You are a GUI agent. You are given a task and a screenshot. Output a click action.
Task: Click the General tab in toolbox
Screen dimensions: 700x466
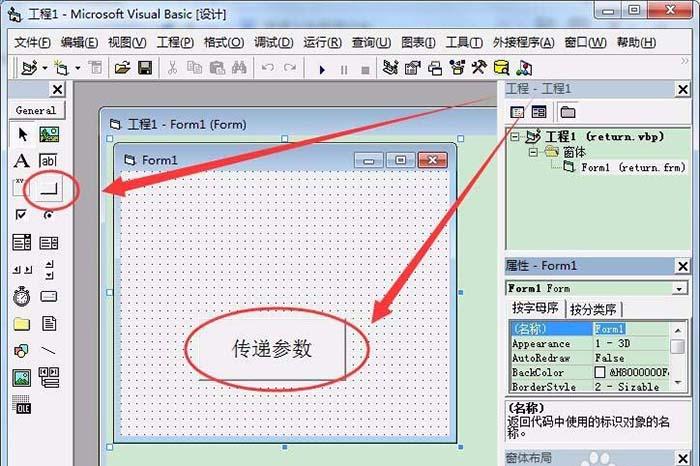click(36, 110)
